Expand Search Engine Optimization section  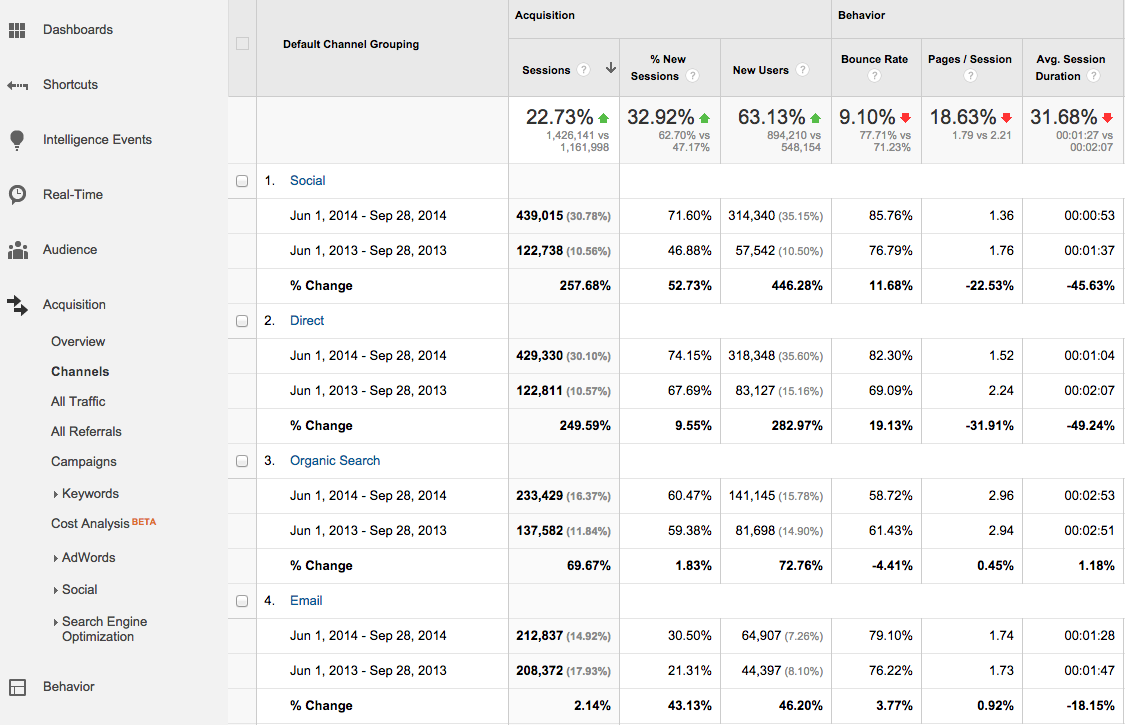tap(55, 622)
